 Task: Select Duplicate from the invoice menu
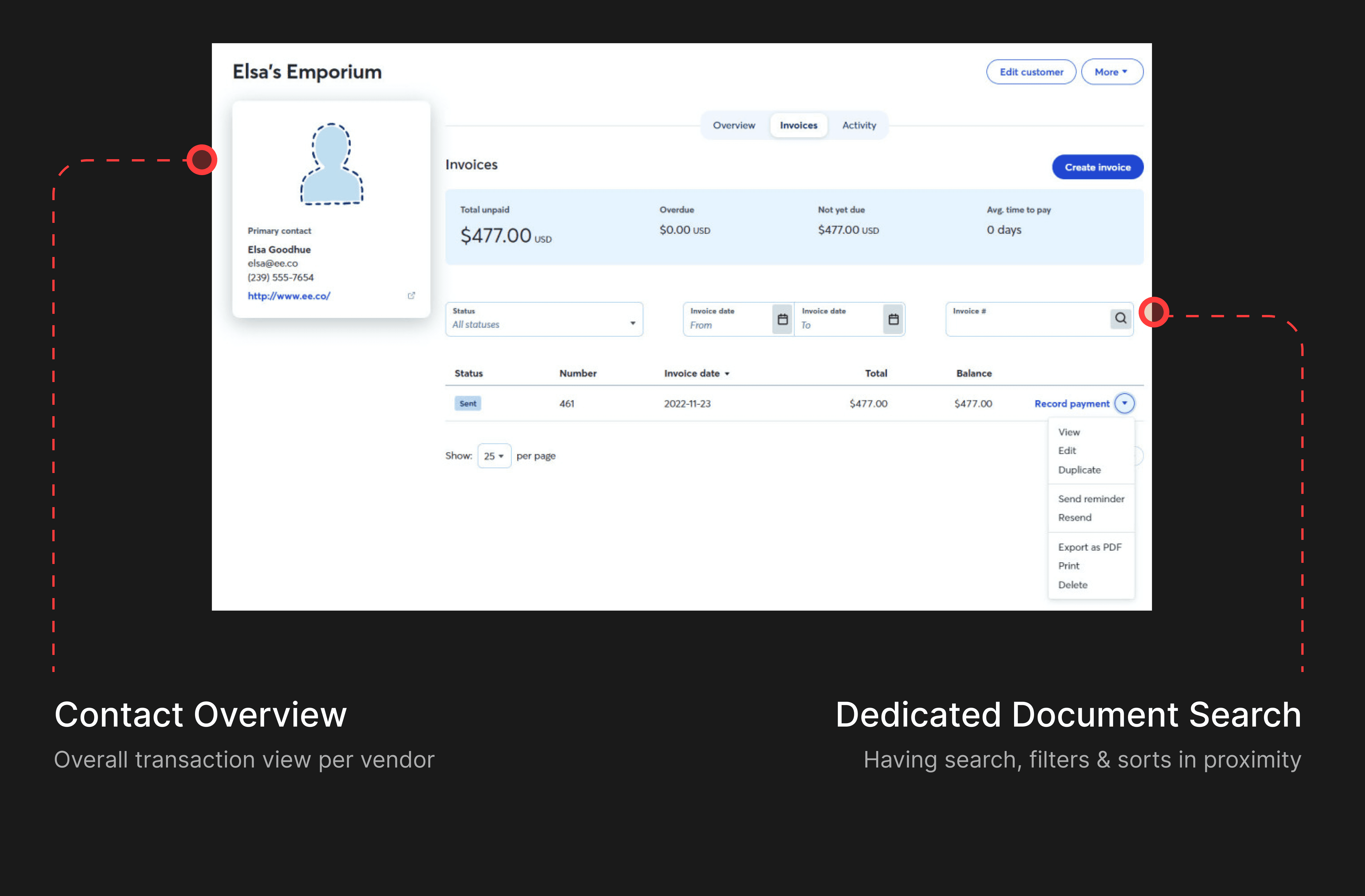click(1079, 470)
